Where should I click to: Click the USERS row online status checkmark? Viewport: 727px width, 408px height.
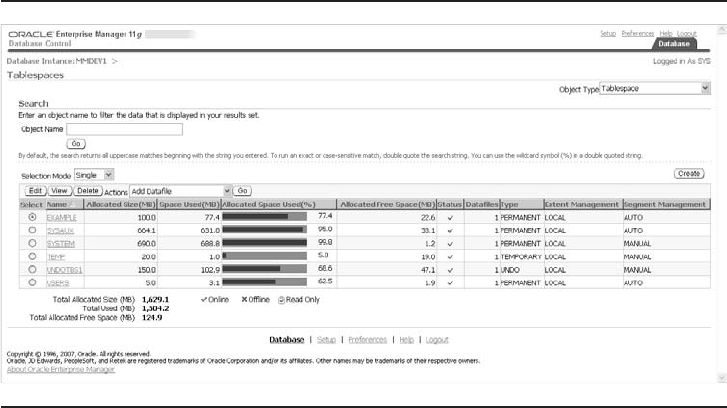point(450,283)
